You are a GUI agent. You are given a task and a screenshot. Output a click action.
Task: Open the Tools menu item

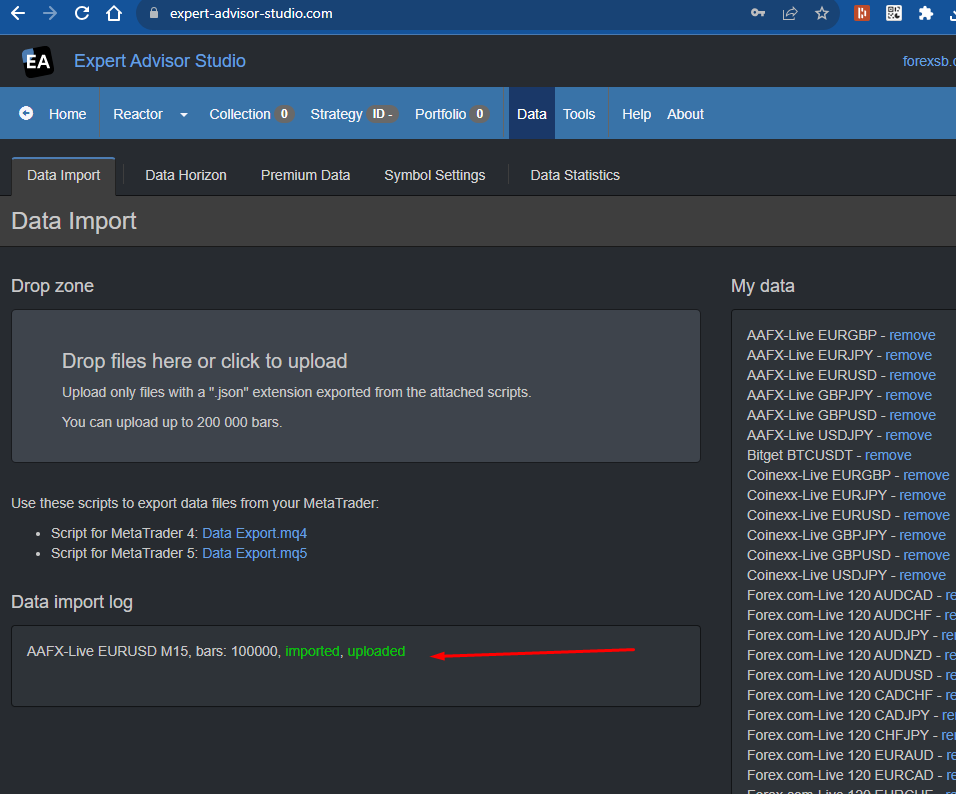click(x=579, y=114)
